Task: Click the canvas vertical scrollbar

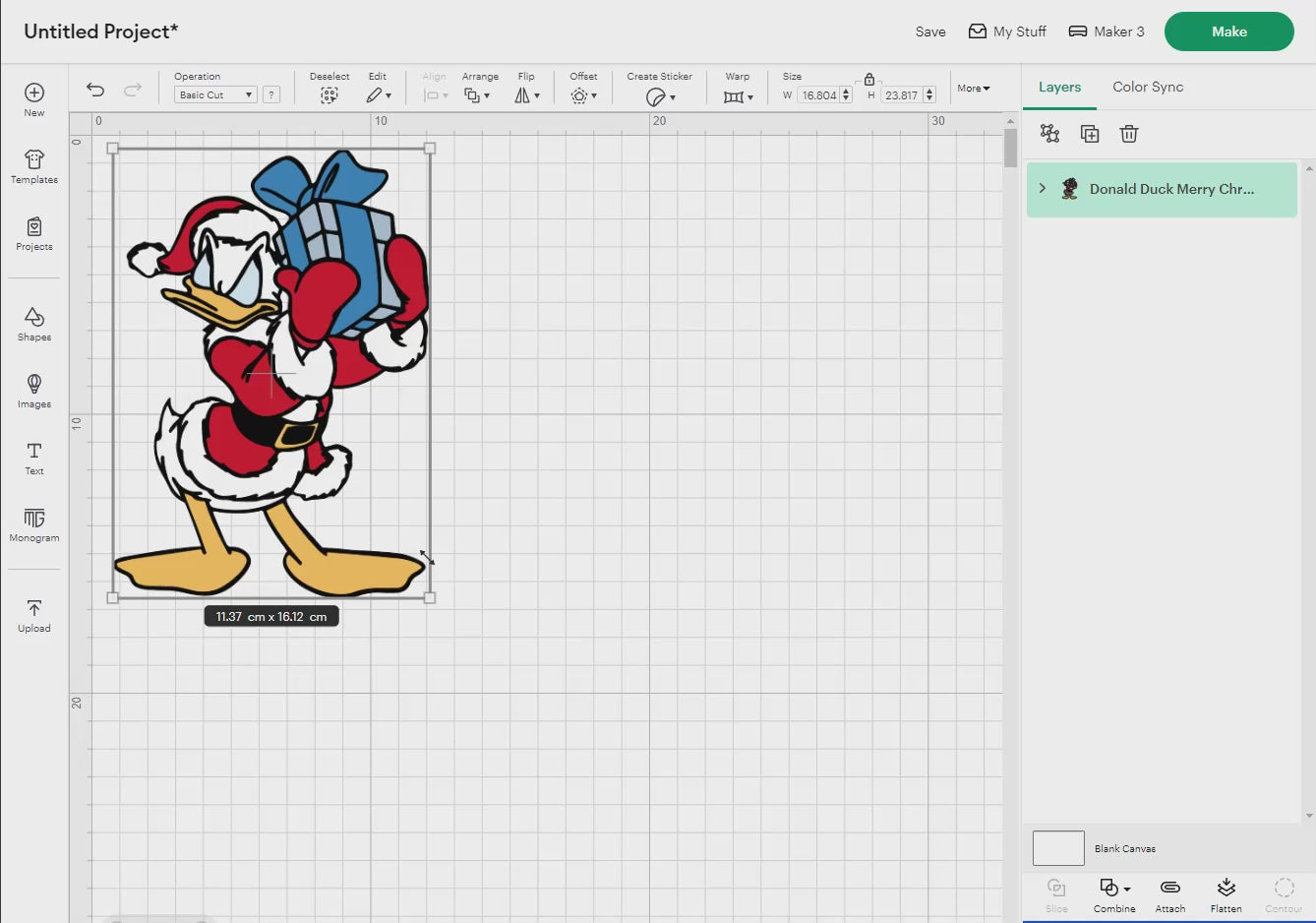Action: point(1010,148)
